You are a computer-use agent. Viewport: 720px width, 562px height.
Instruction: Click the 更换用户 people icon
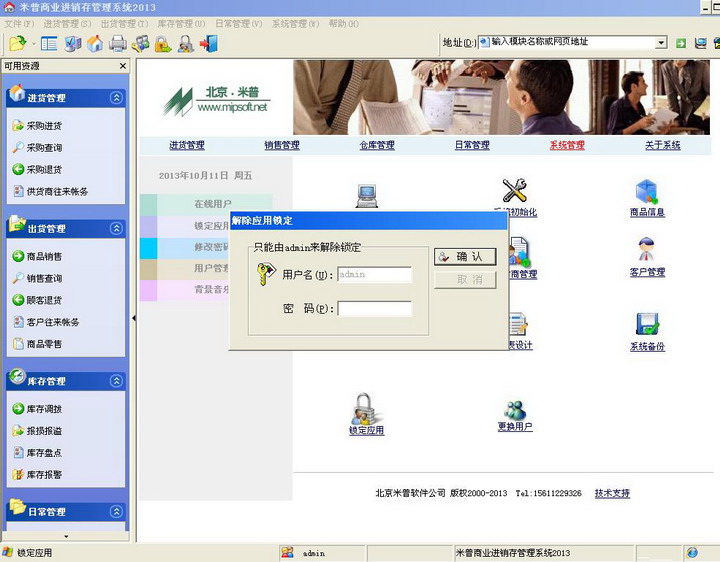tap(515, 410)
